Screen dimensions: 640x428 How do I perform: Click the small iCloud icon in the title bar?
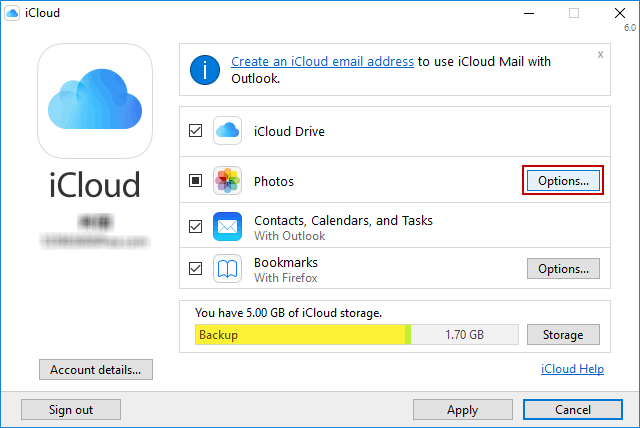point(12,13)
